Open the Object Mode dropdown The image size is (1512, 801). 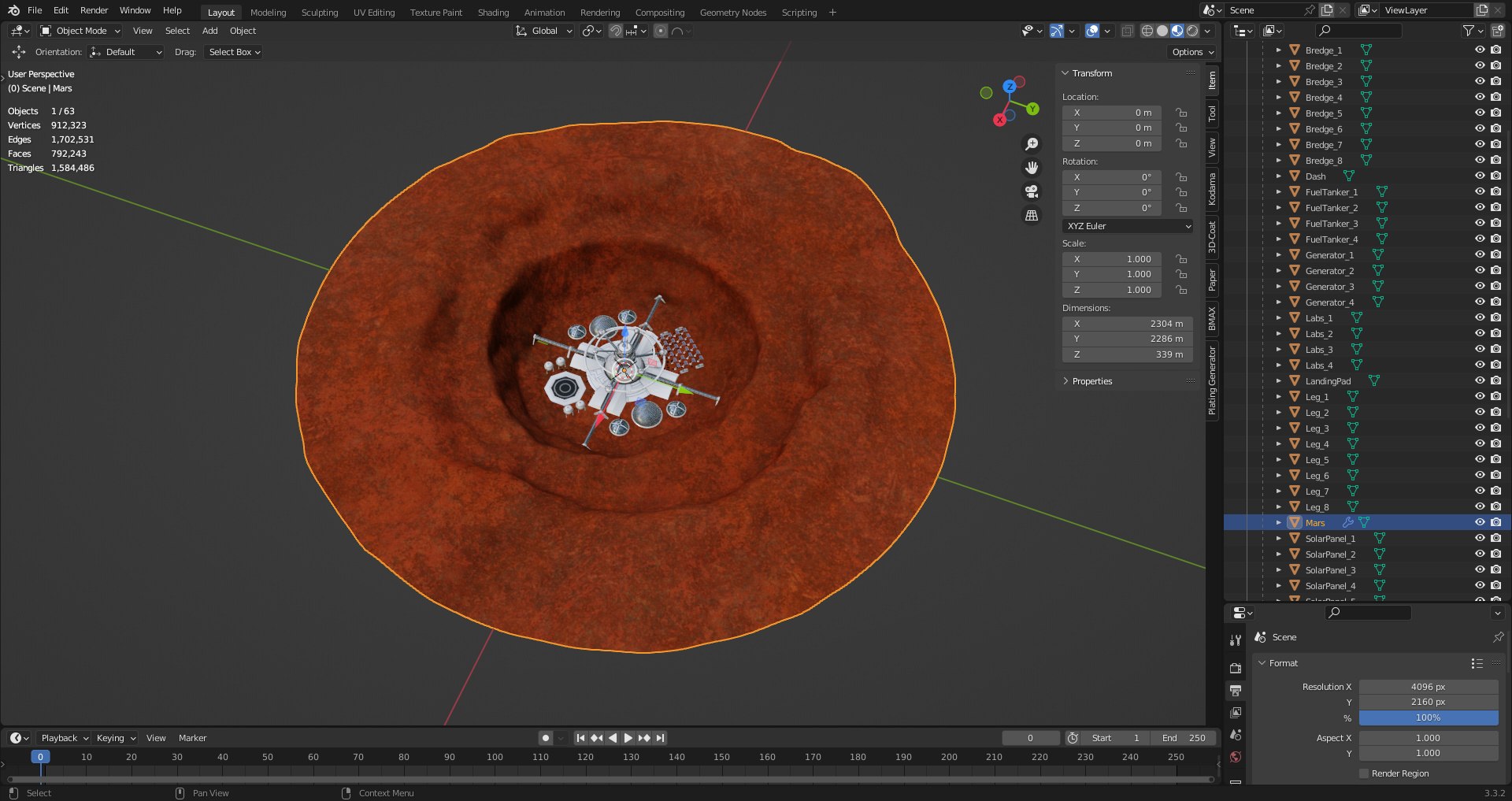click(x=81, y=31)
